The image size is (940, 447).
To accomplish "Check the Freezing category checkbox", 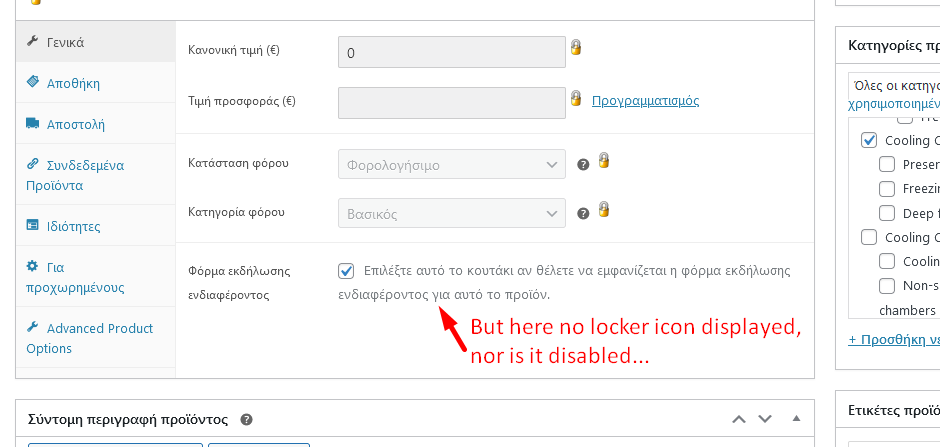I will pos(887,189).
